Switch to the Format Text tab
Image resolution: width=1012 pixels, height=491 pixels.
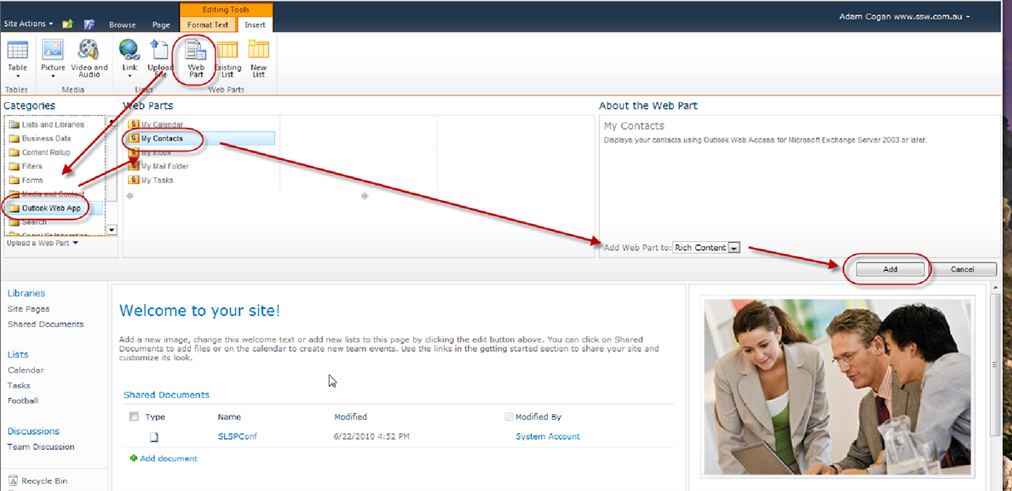tap(209, 23)
